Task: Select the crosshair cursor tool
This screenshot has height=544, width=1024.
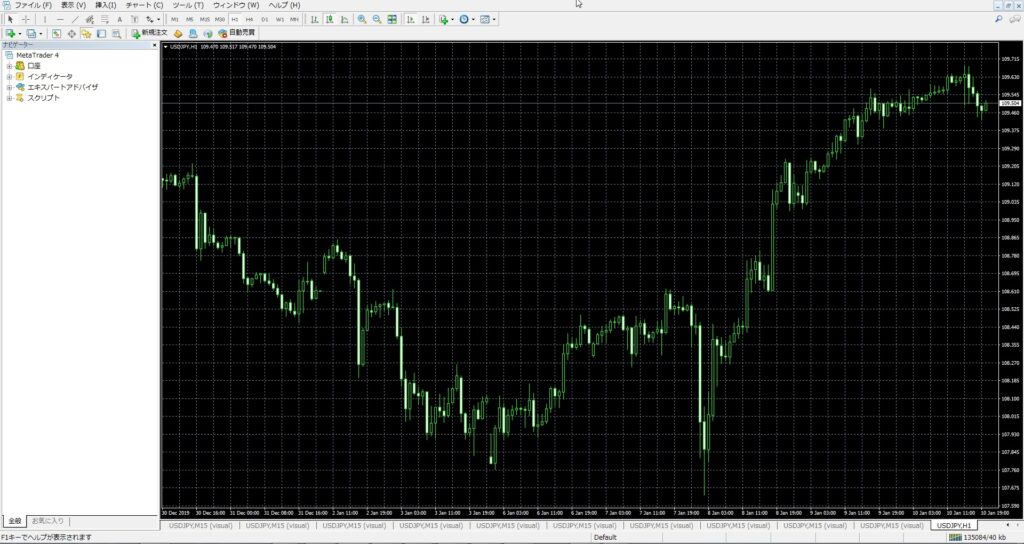Action: (25, 20)
